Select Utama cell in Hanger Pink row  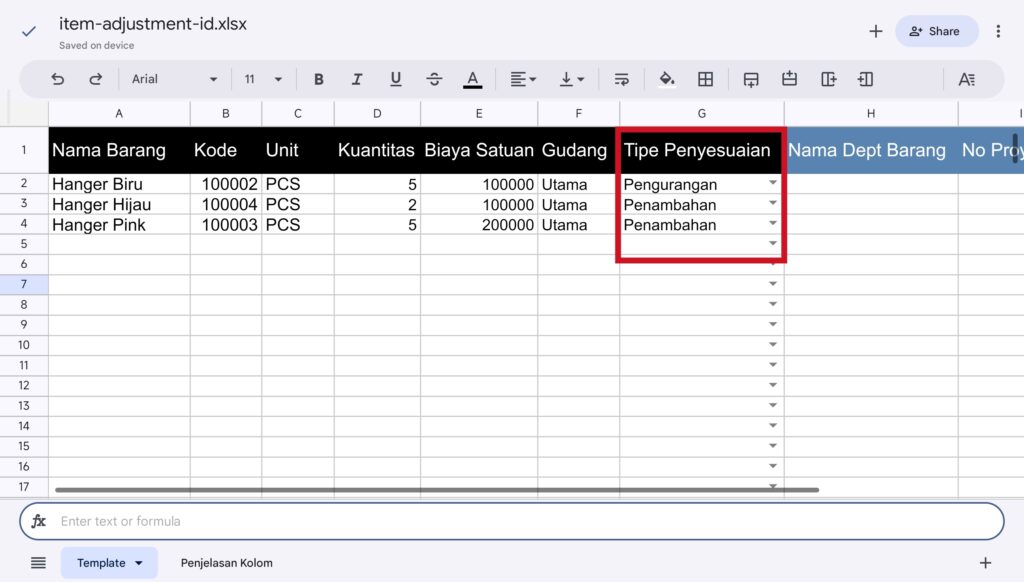[578, 225]
